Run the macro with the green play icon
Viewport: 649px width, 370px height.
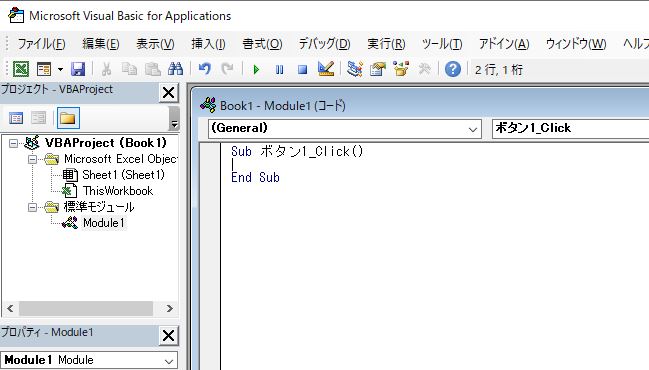[x=256, y=70]
